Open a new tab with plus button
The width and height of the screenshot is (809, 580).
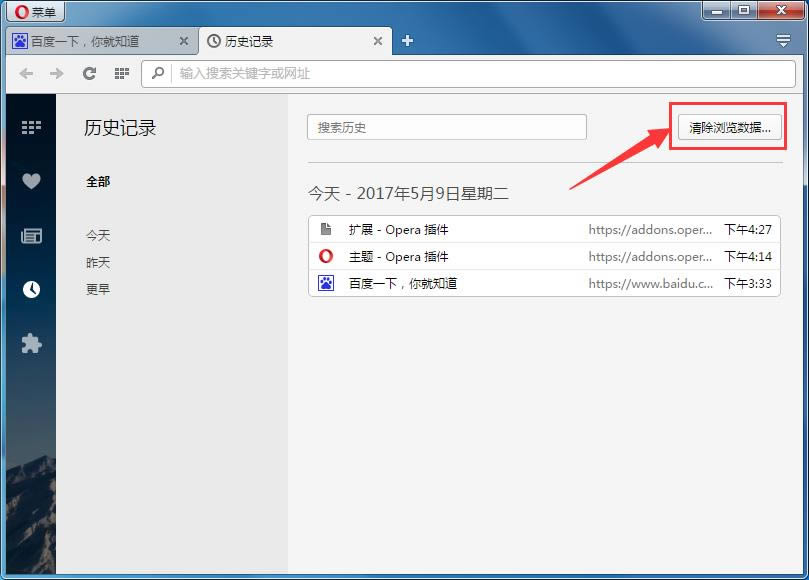[407, 41]
